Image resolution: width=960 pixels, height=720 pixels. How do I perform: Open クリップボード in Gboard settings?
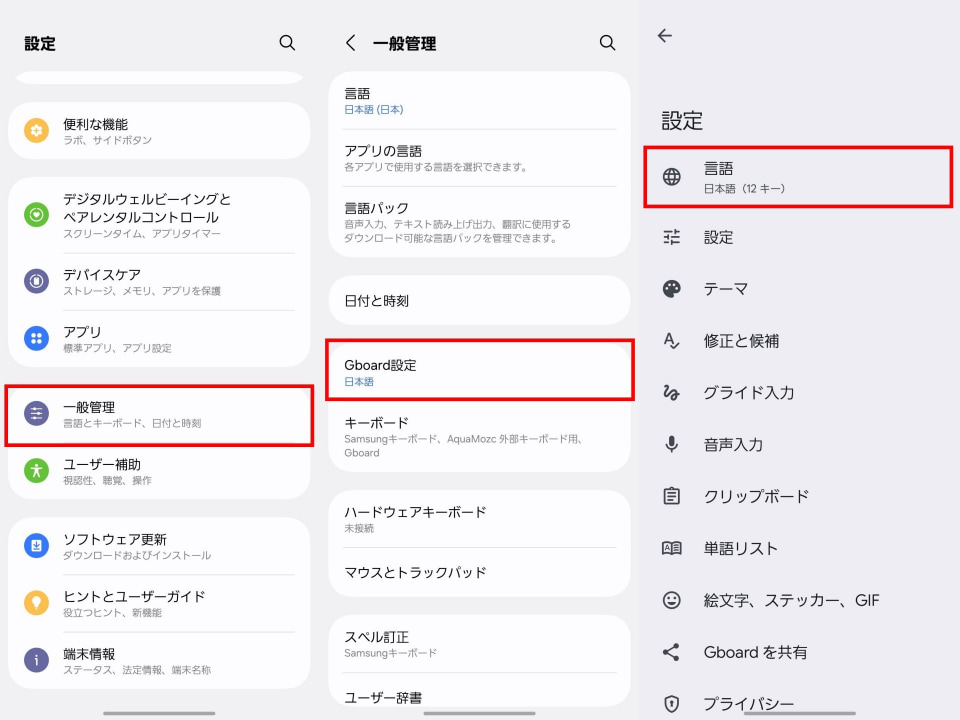click(800, 496)
